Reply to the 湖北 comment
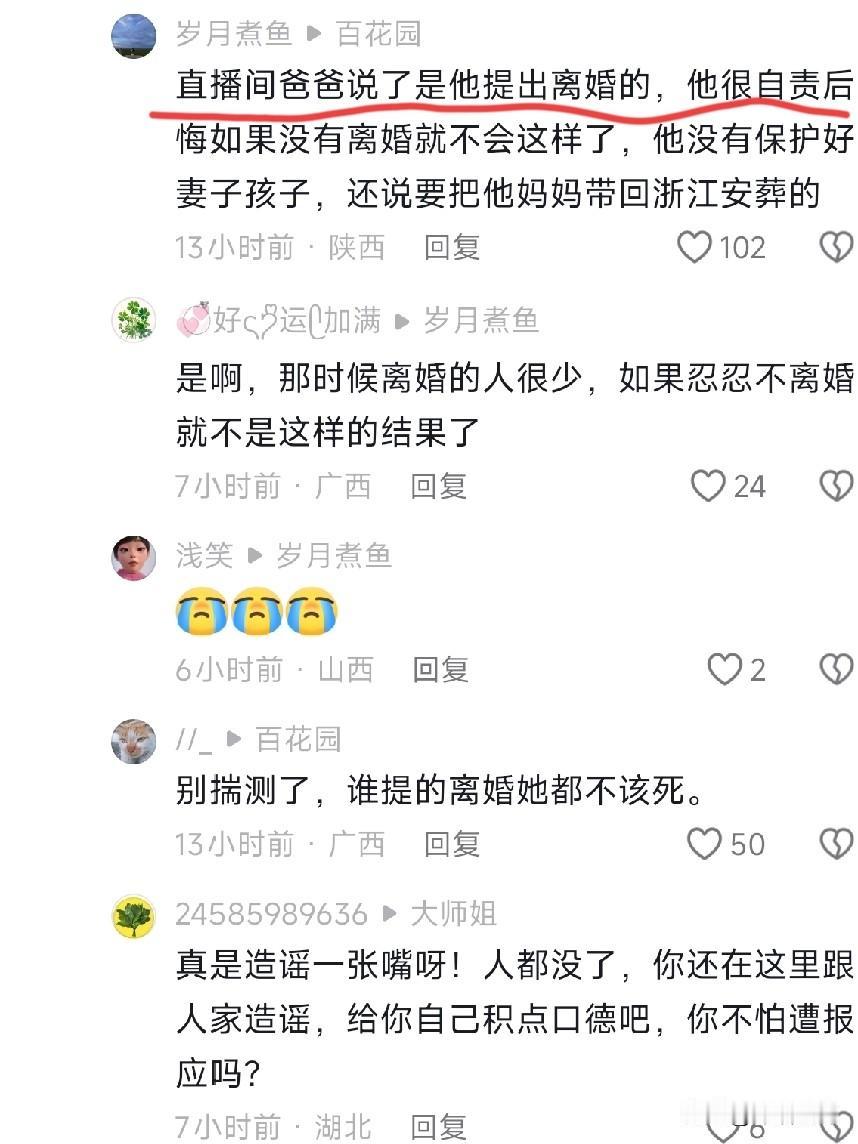This screenshot has width=858, height=1144. 438,1126
